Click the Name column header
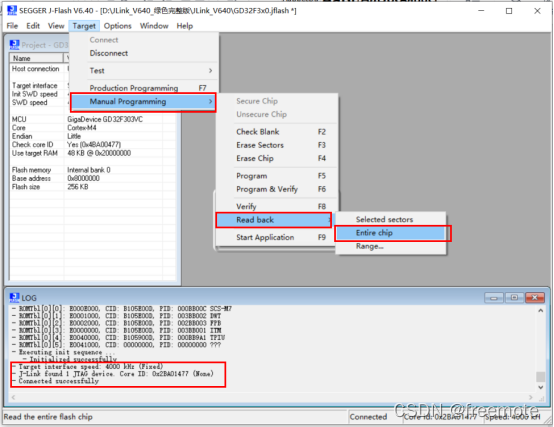554x427 pixels. pos(37,58)
